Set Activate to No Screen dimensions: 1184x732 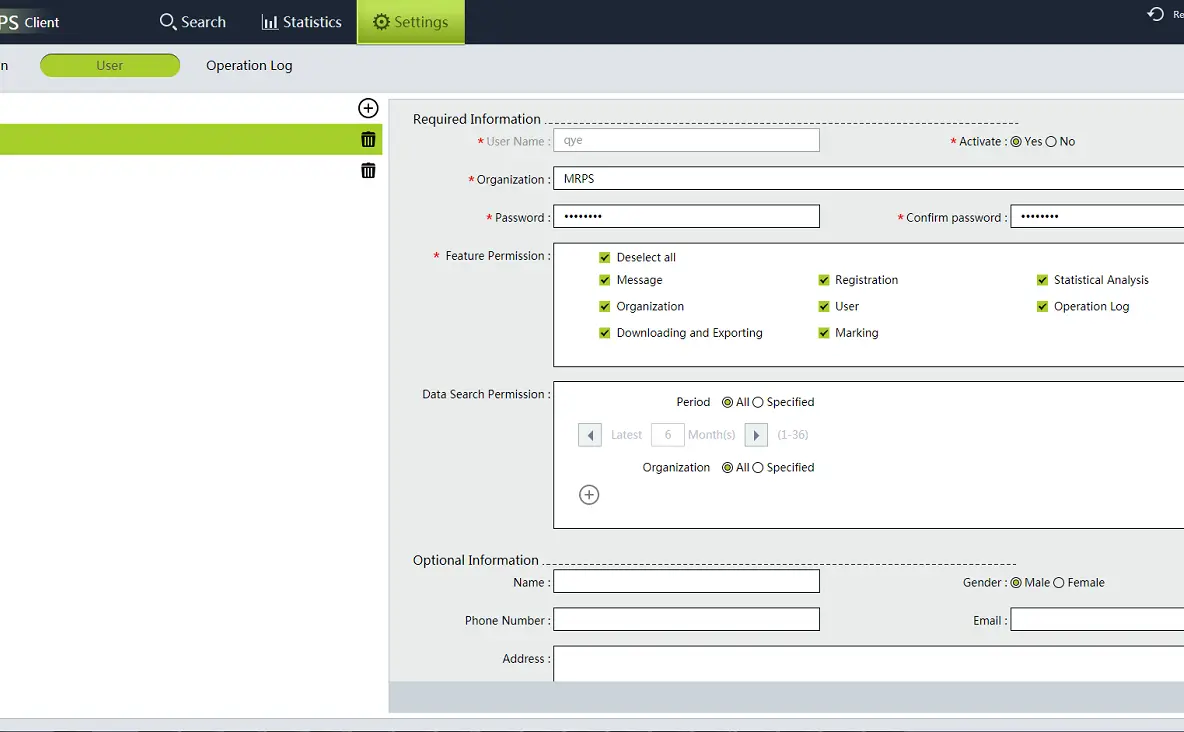coord(1050,141)
